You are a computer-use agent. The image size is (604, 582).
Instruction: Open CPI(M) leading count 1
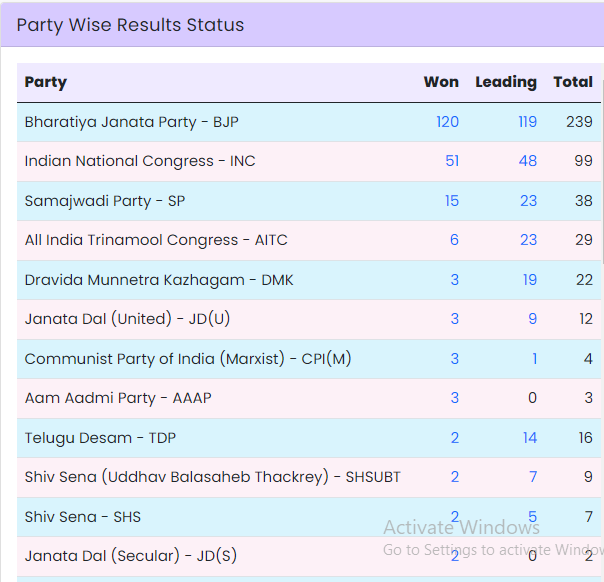pos(534,359)
